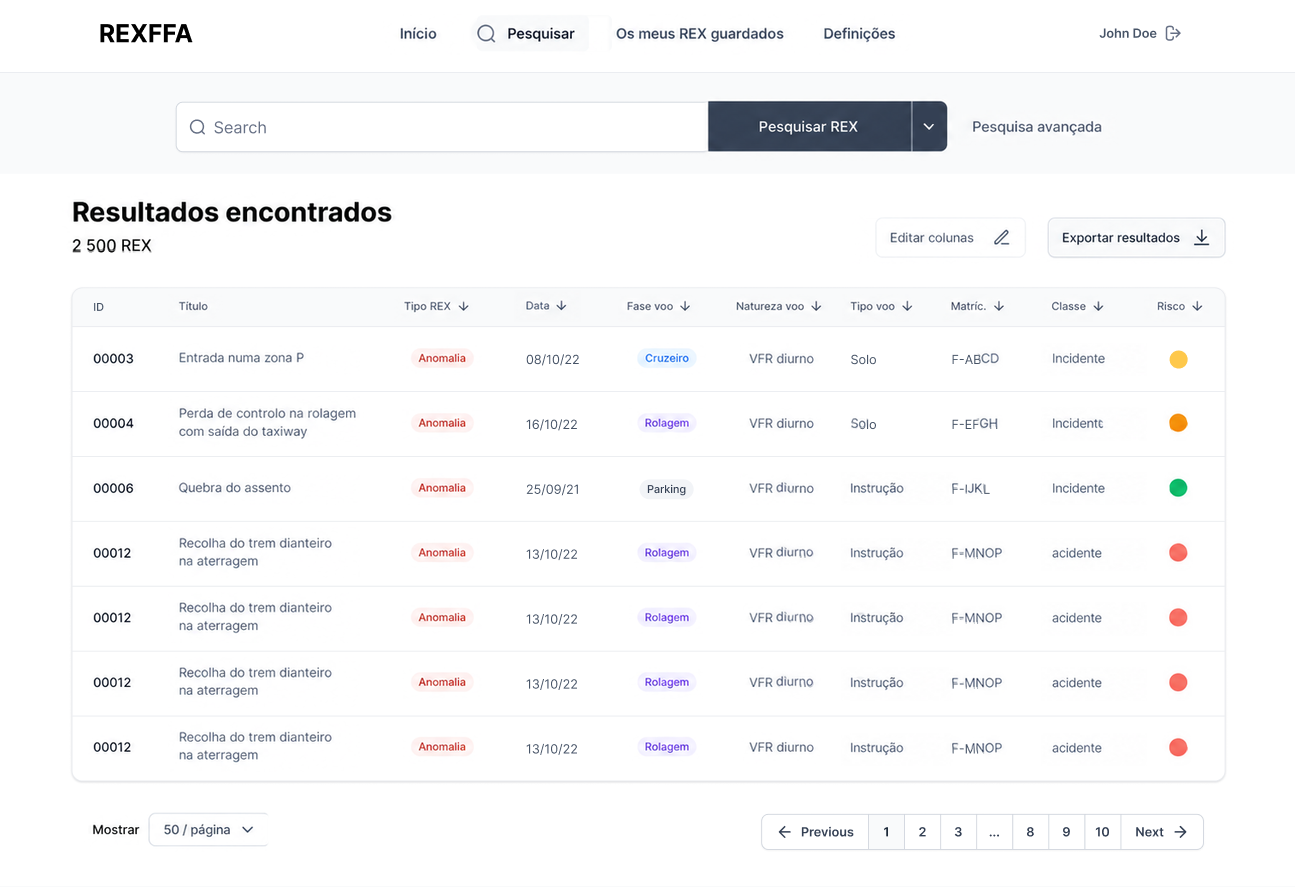Screen dimensions: 1295x887
Task: Sort by Tipo REX column arrow
Action: (x=464, y=307)
